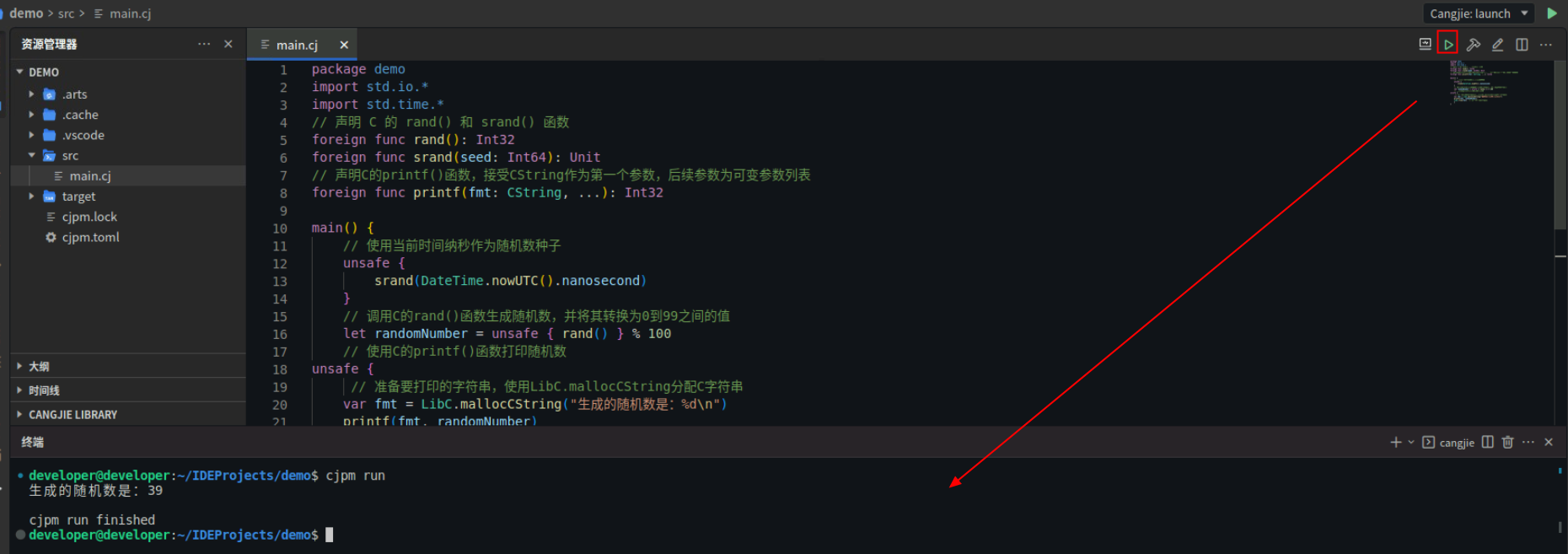The image size is (1568, 554).
Task: Click the .arts folder icon
Action: [50, 94]
